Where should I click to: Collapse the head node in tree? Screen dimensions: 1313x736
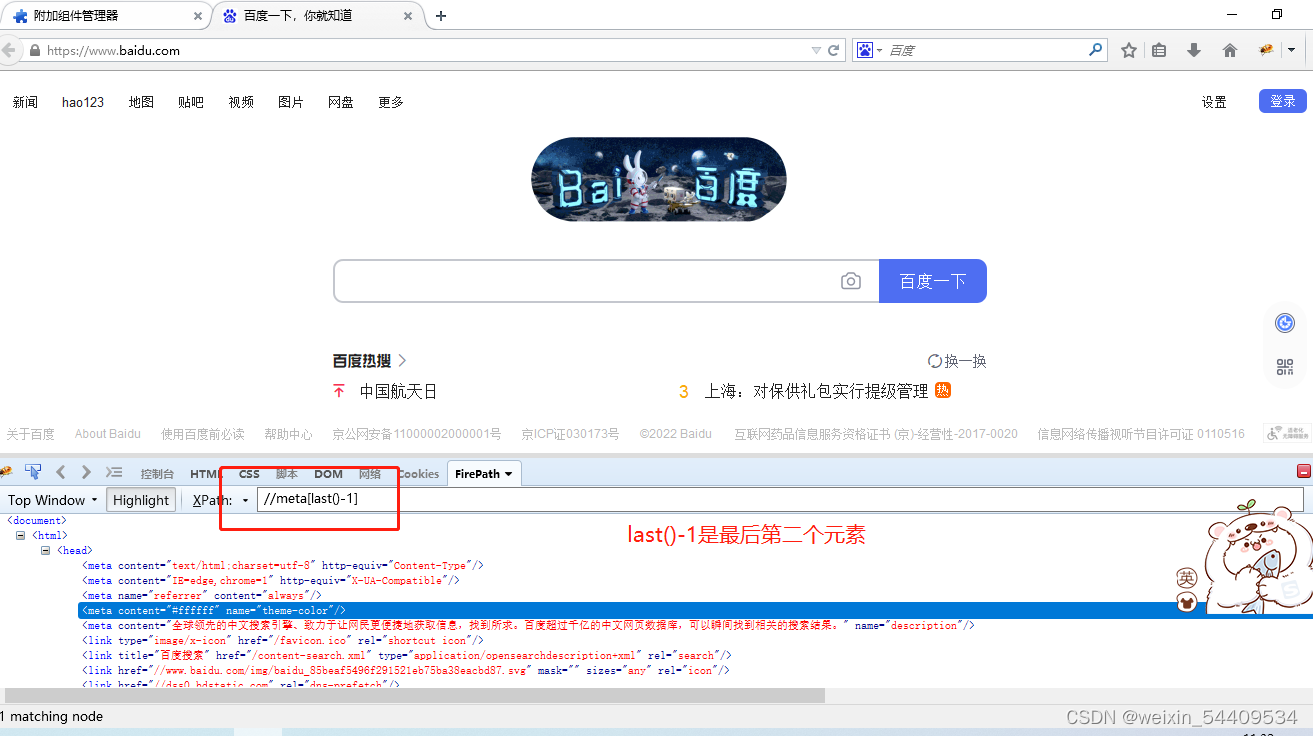45,551
